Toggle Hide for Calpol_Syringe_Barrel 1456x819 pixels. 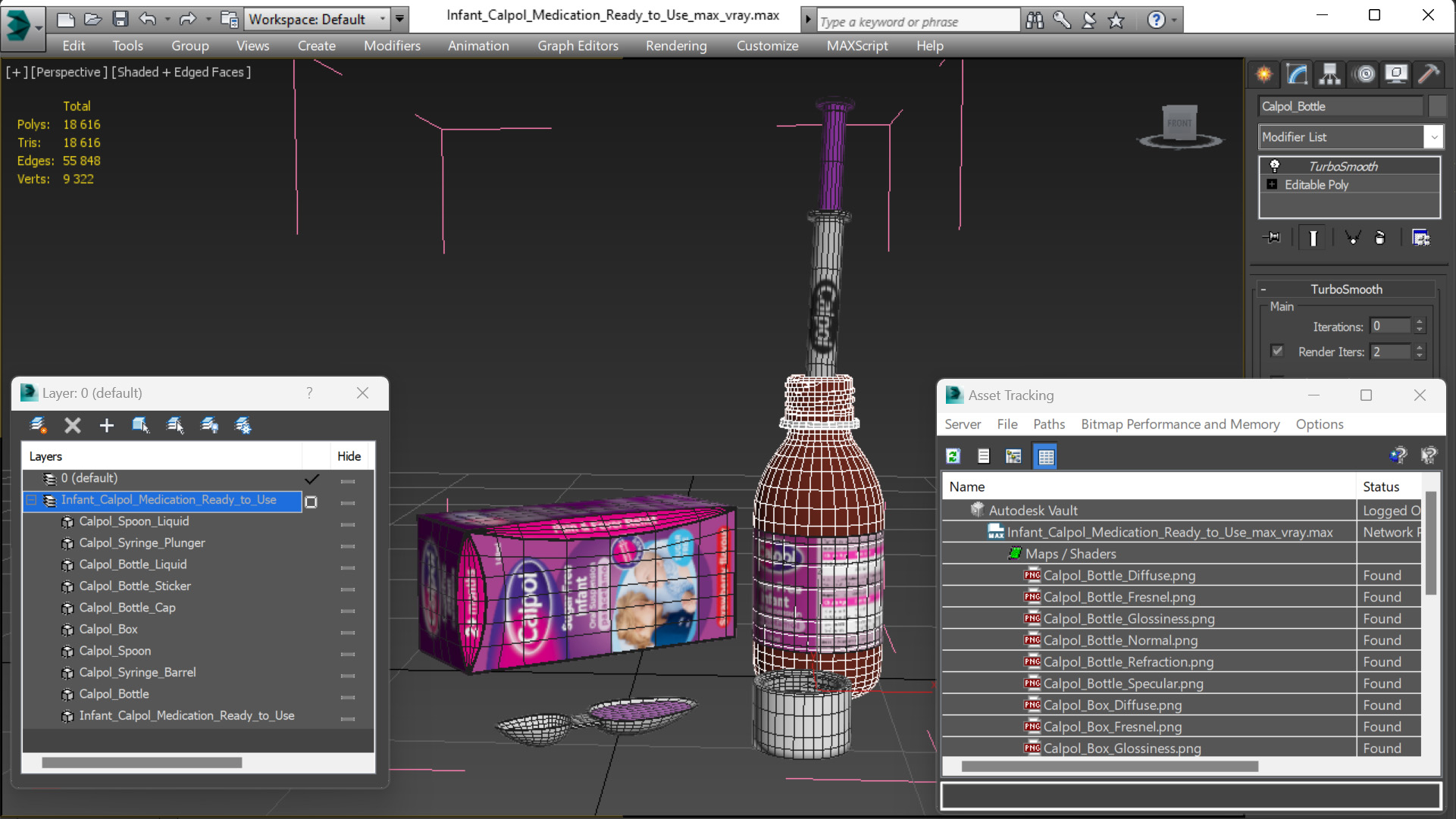tap(348, 675)
